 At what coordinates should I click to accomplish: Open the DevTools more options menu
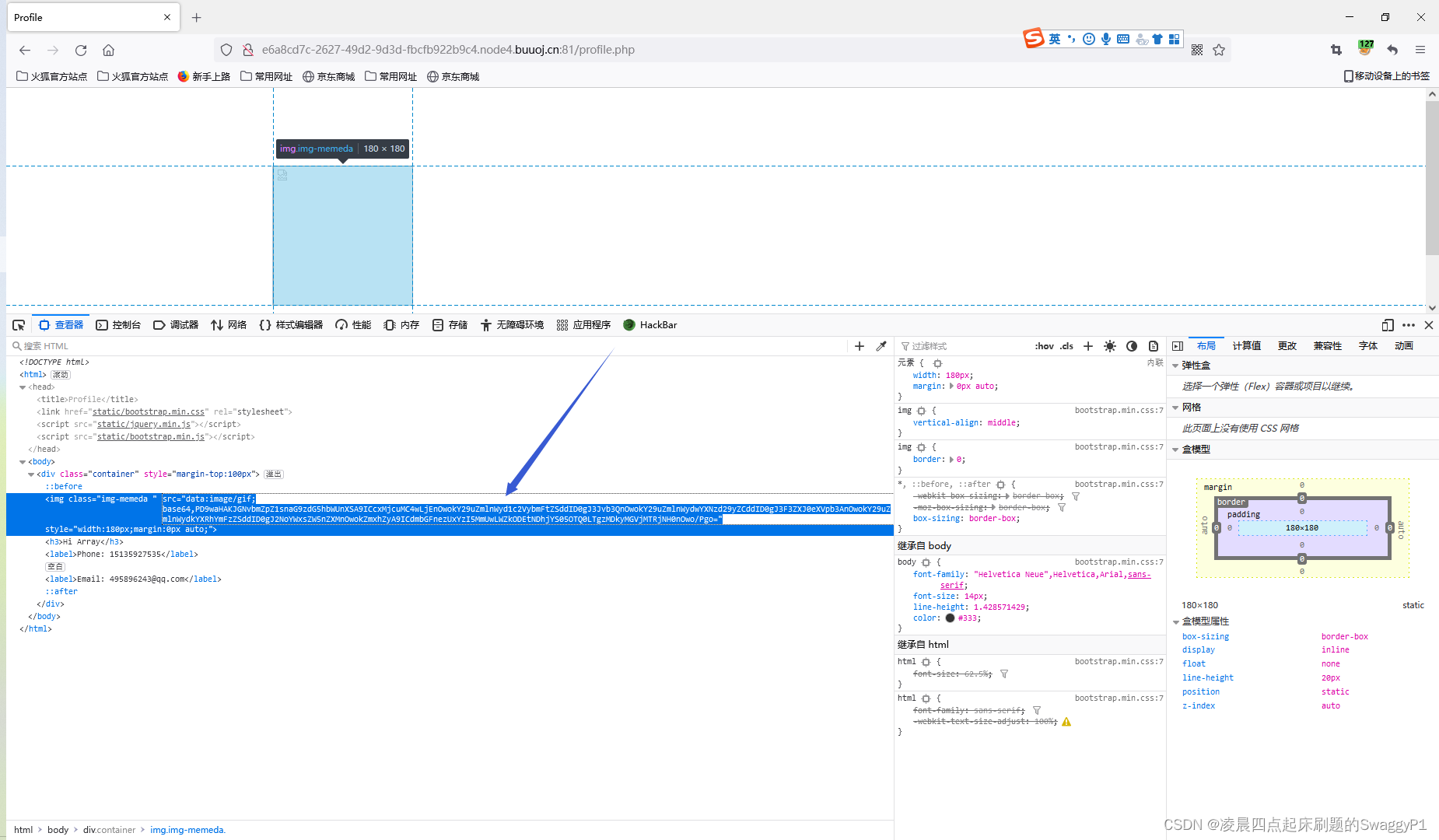1409,325
